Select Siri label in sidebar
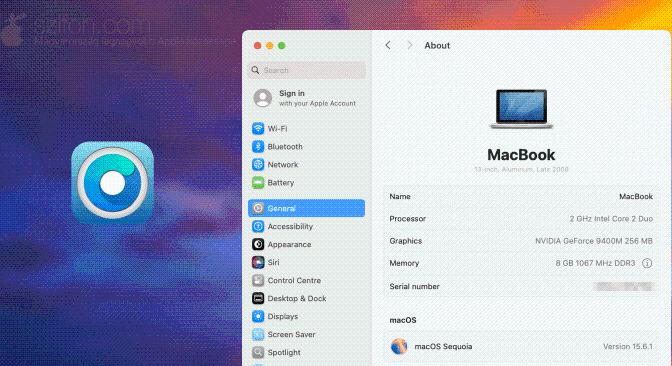The image size is (672, 366). [273, 262]
